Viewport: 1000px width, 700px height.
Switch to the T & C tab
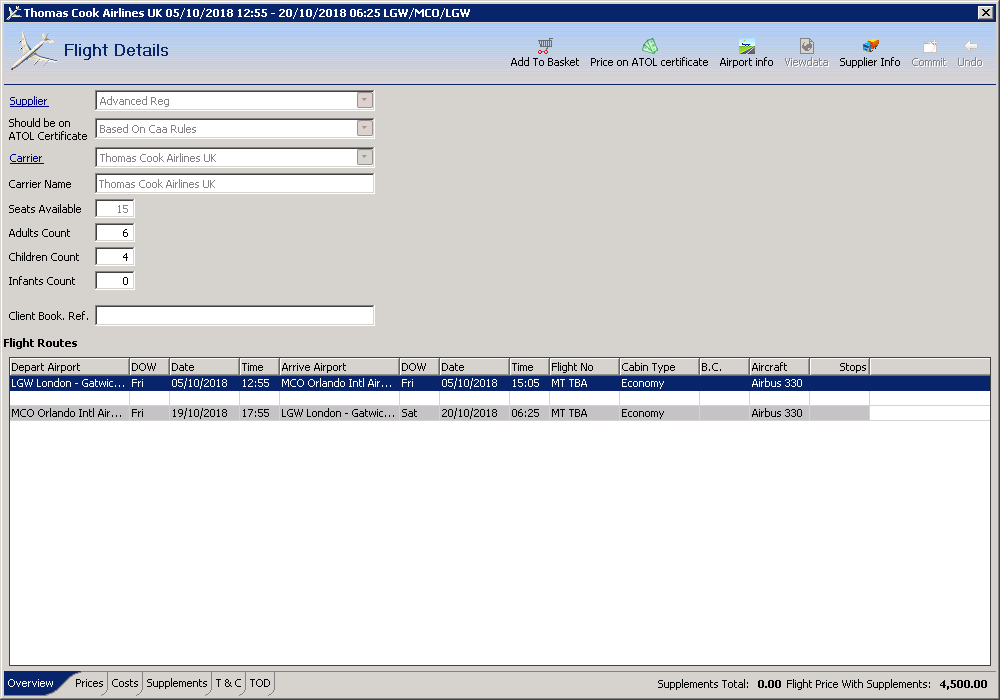point(228,683)
